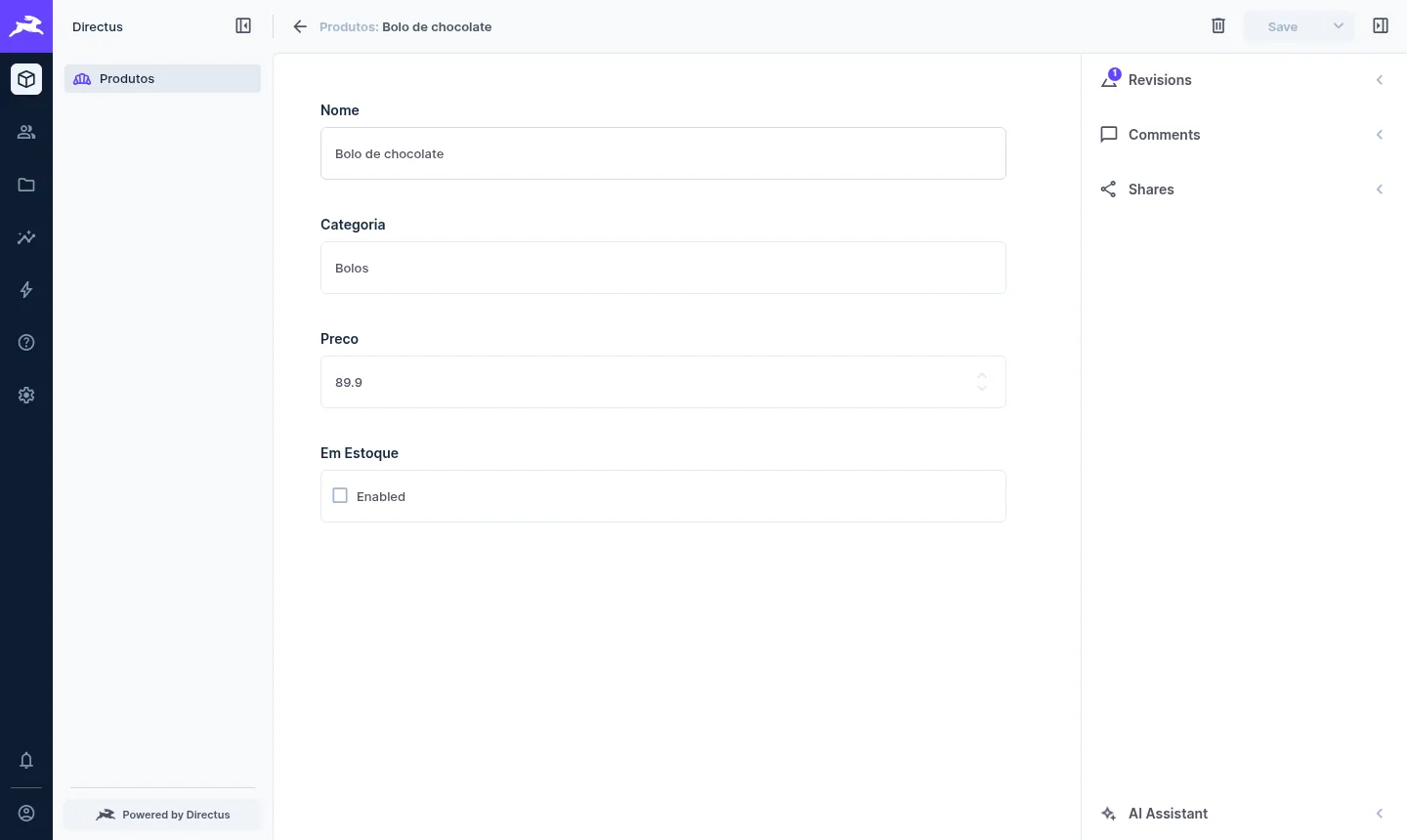Enable the Em Estoque checkbox
The width and height of the screenshot is (1407, 840).
click(340, 496)
